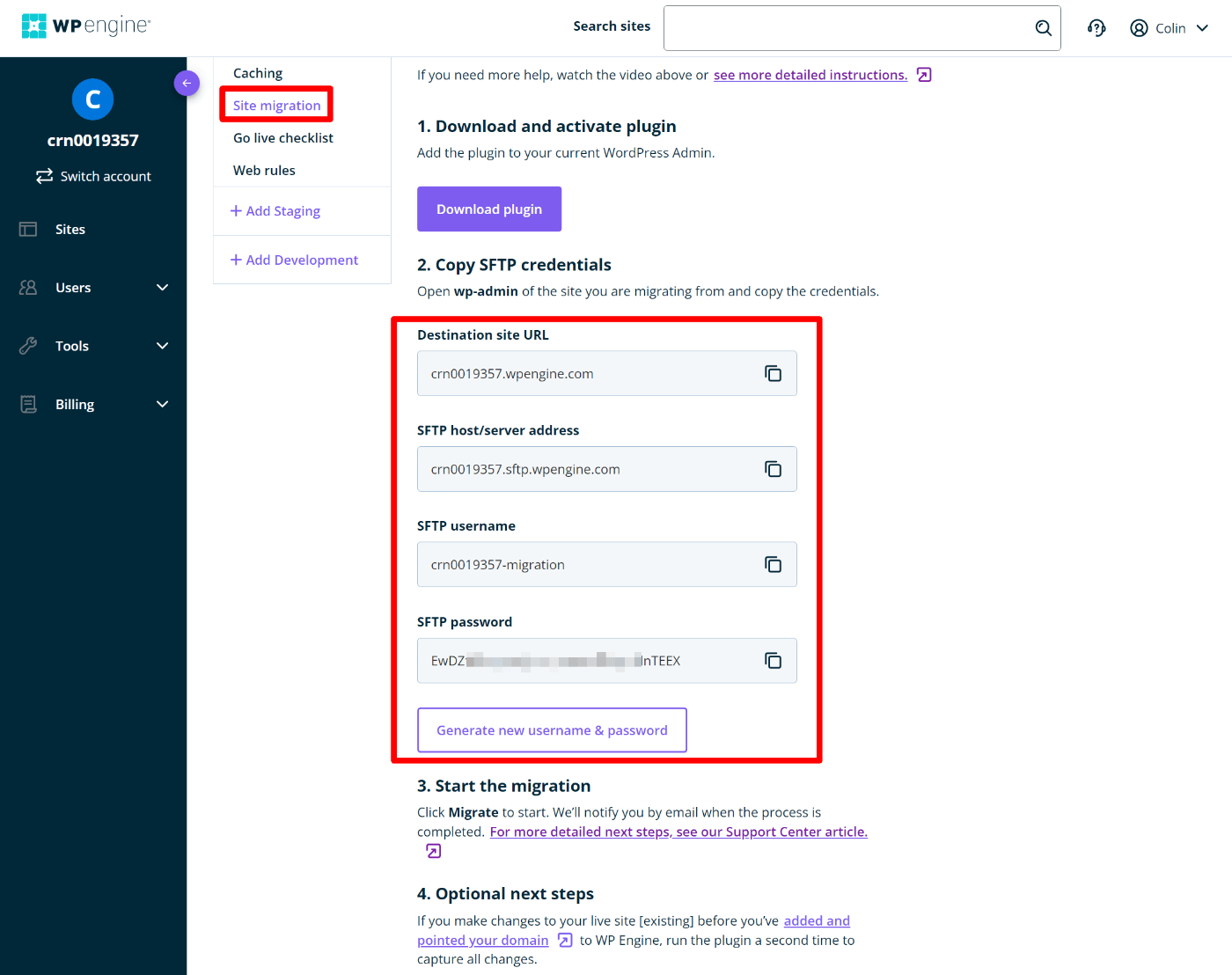Click into the Search sites field

[x=848, y=28]
